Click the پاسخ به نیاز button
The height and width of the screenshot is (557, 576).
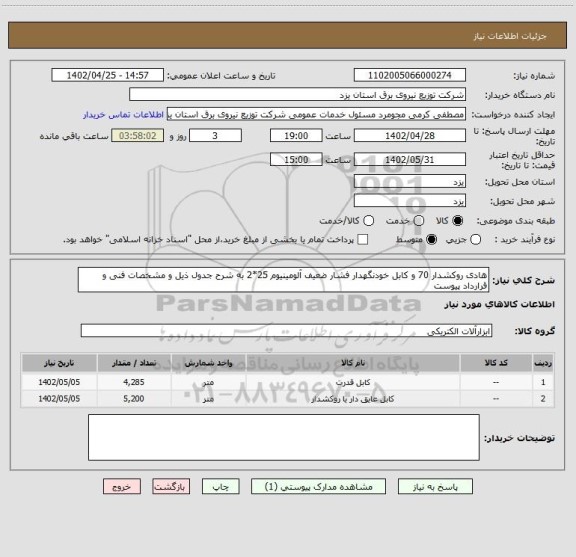pos(435,486)
